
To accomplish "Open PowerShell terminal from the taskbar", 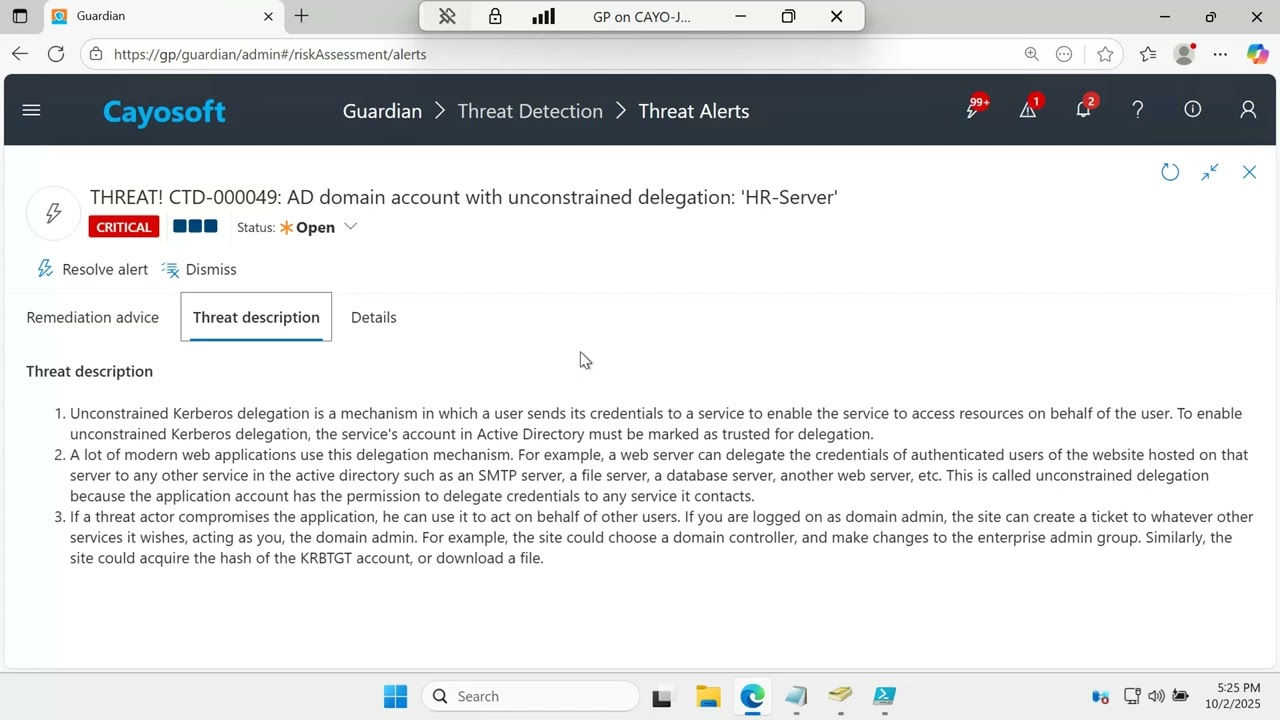I will (884, 696).
